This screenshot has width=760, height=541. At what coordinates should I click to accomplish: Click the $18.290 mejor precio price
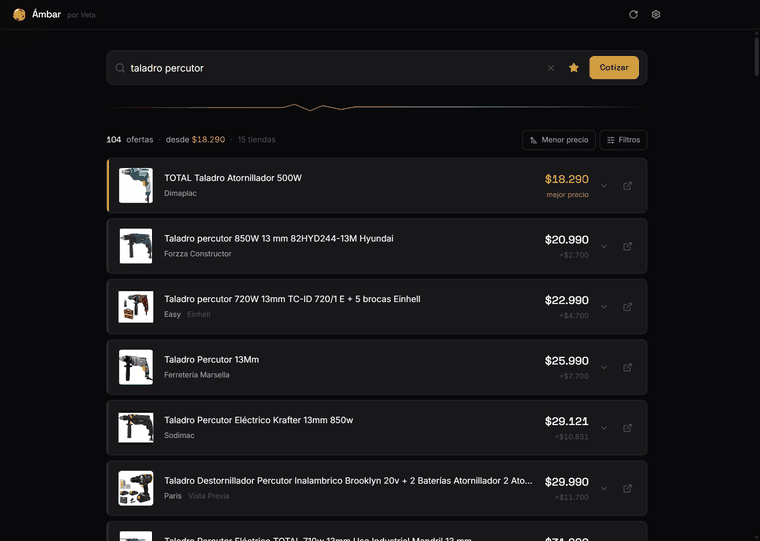pyautogui.click(x=567, y=179)
